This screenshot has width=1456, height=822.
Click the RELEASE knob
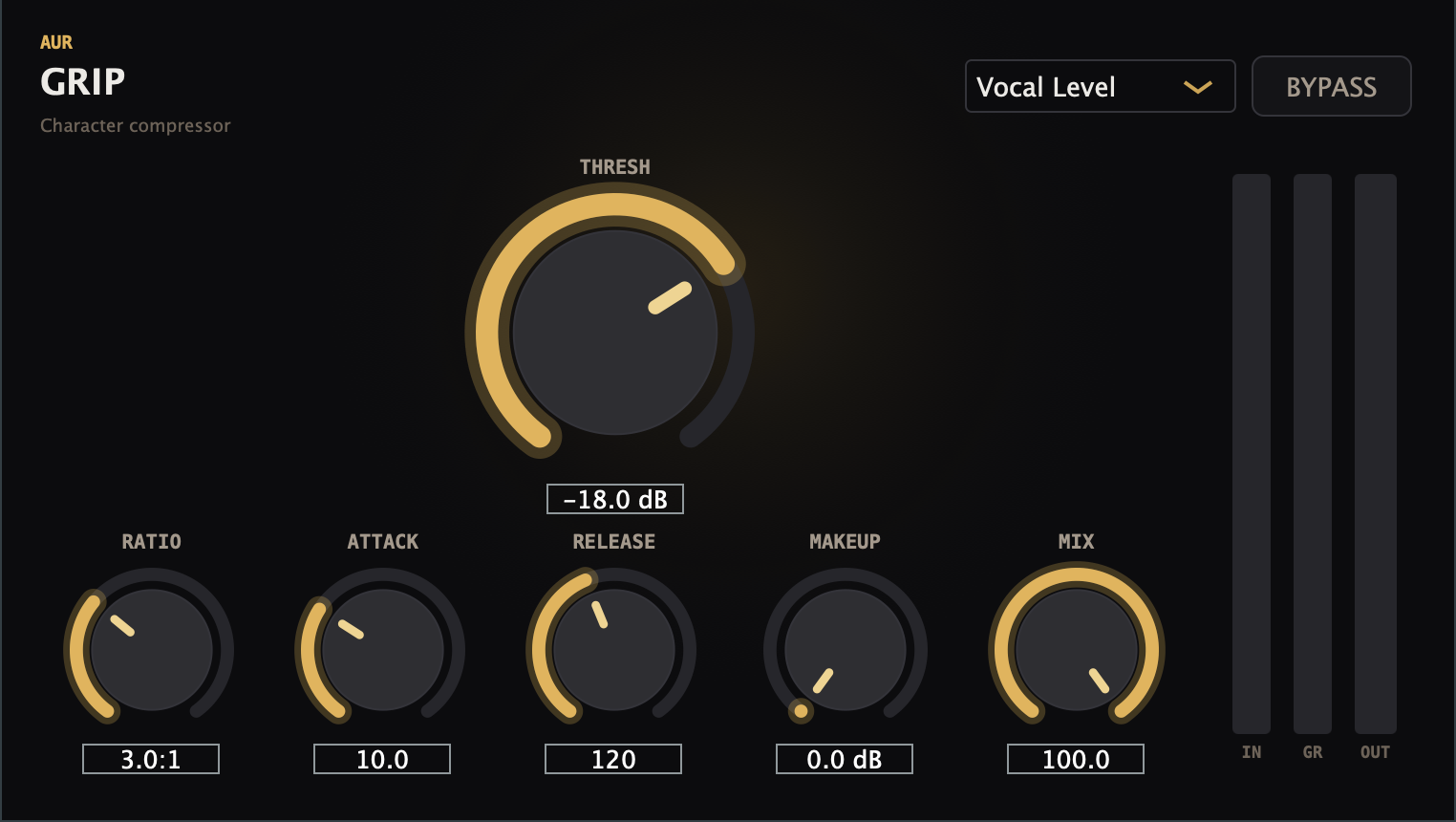coord(613,650)
